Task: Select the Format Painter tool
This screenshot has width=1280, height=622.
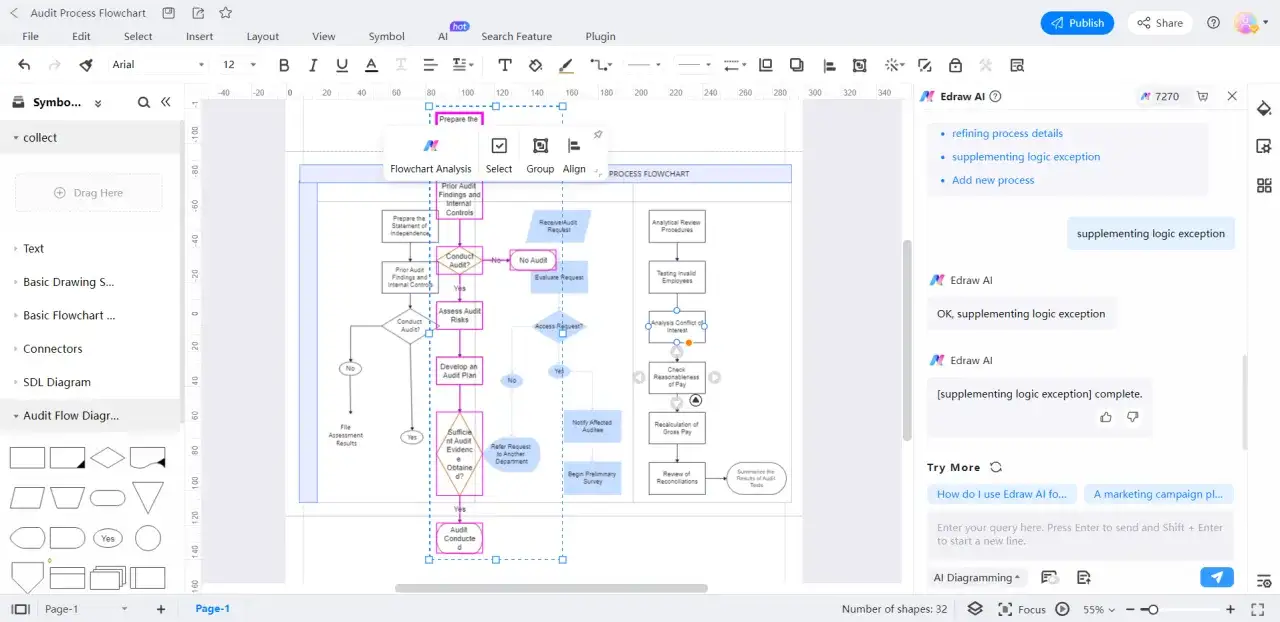Action: pyautogui.click(x=86, y=65)
